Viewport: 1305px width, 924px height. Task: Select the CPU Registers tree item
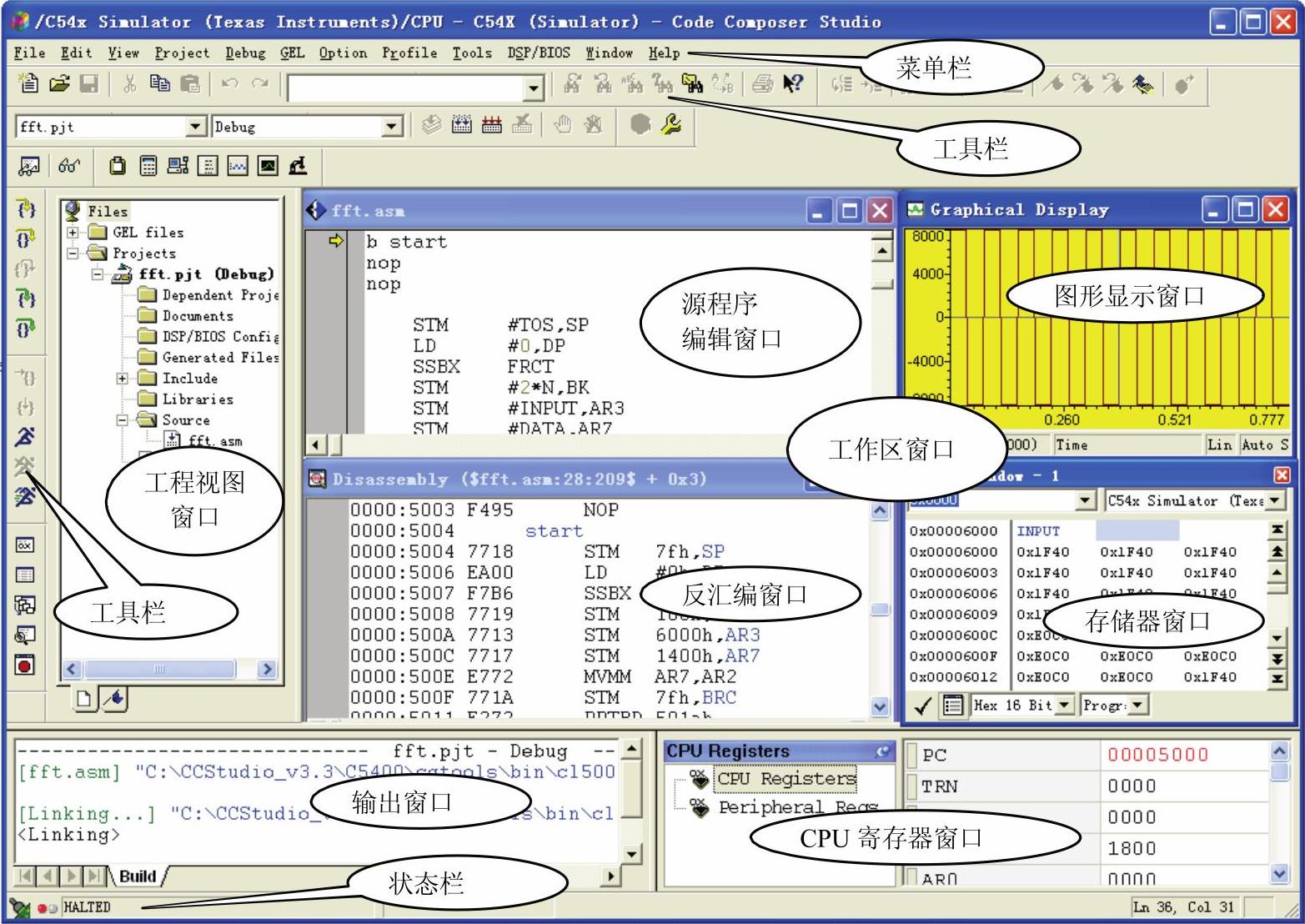coord(786,778)
